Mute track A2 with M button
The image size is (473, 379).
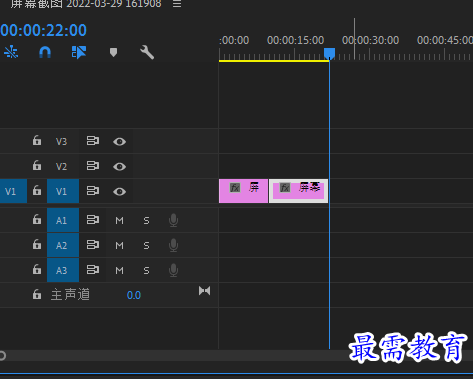coord(119,245)
